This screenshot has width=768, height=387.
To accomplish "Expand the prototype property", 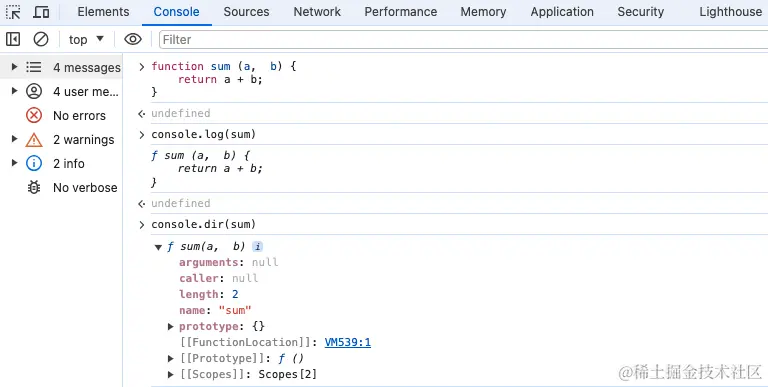I will 170,326.
